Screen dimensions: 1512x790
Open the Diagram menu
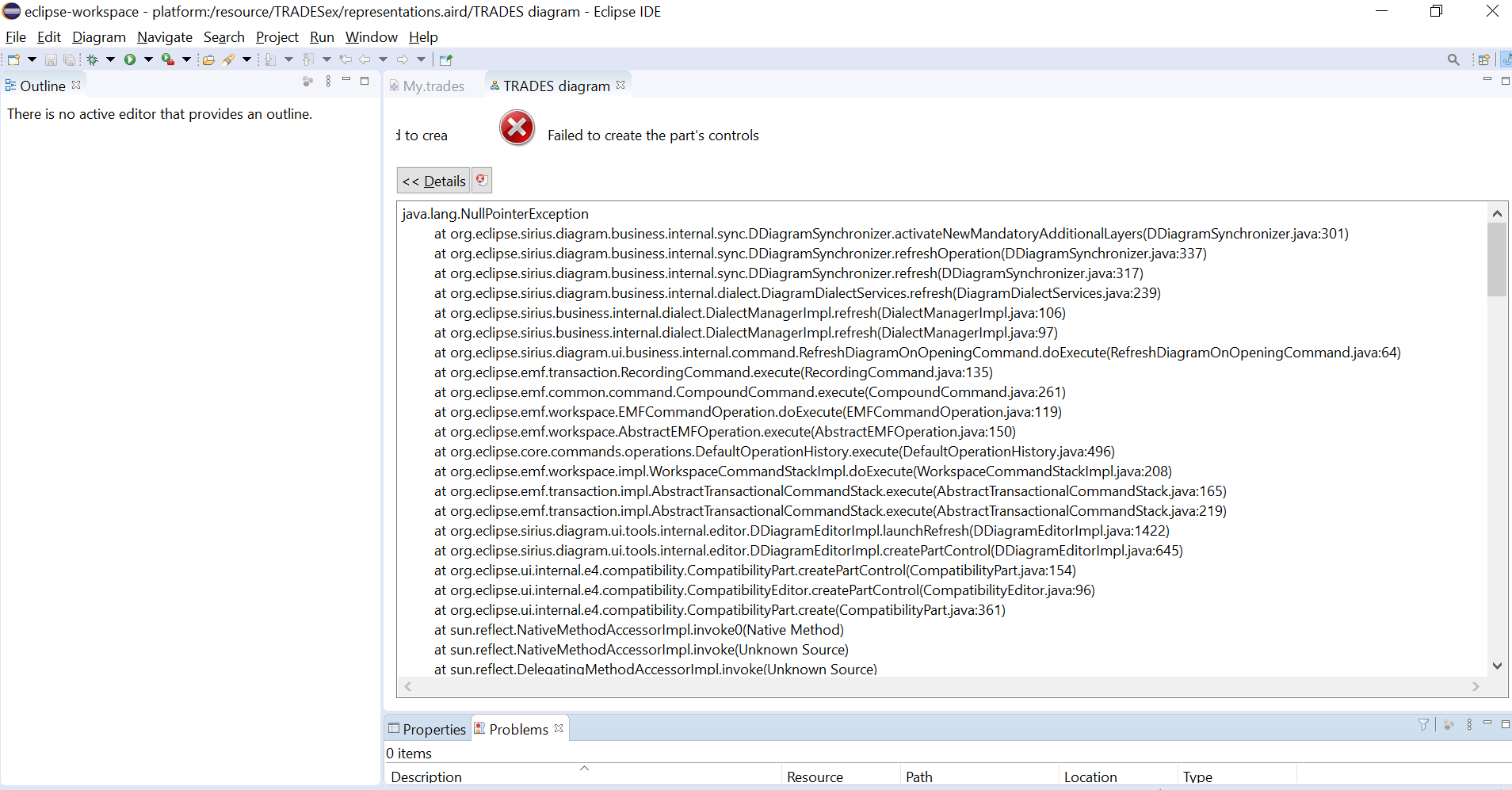click(99, 37)
